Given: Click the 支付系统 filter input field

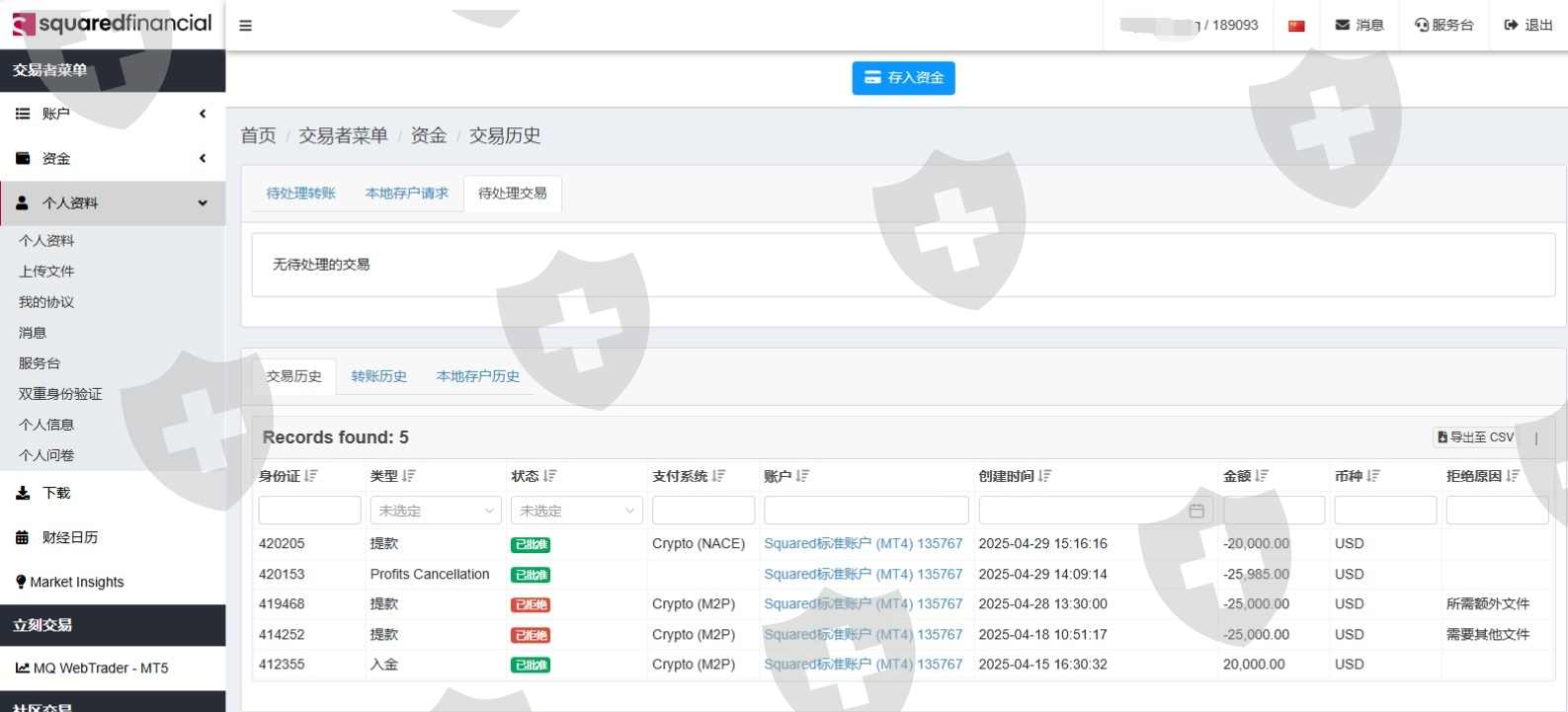Looking at the screenshot, I should pos(702,511).
